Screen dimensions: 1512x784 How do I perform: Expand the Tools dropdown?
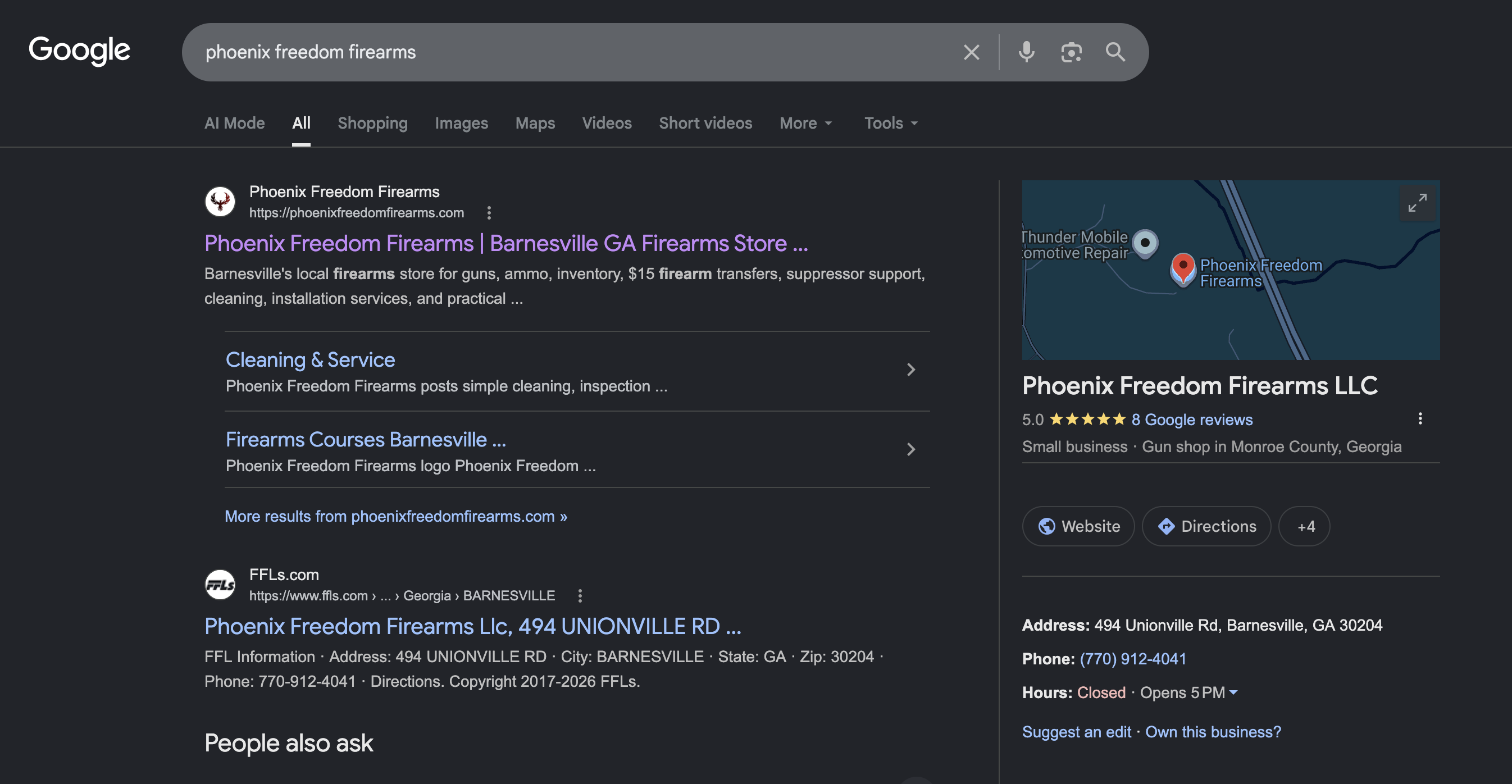[x=890, y=122]
